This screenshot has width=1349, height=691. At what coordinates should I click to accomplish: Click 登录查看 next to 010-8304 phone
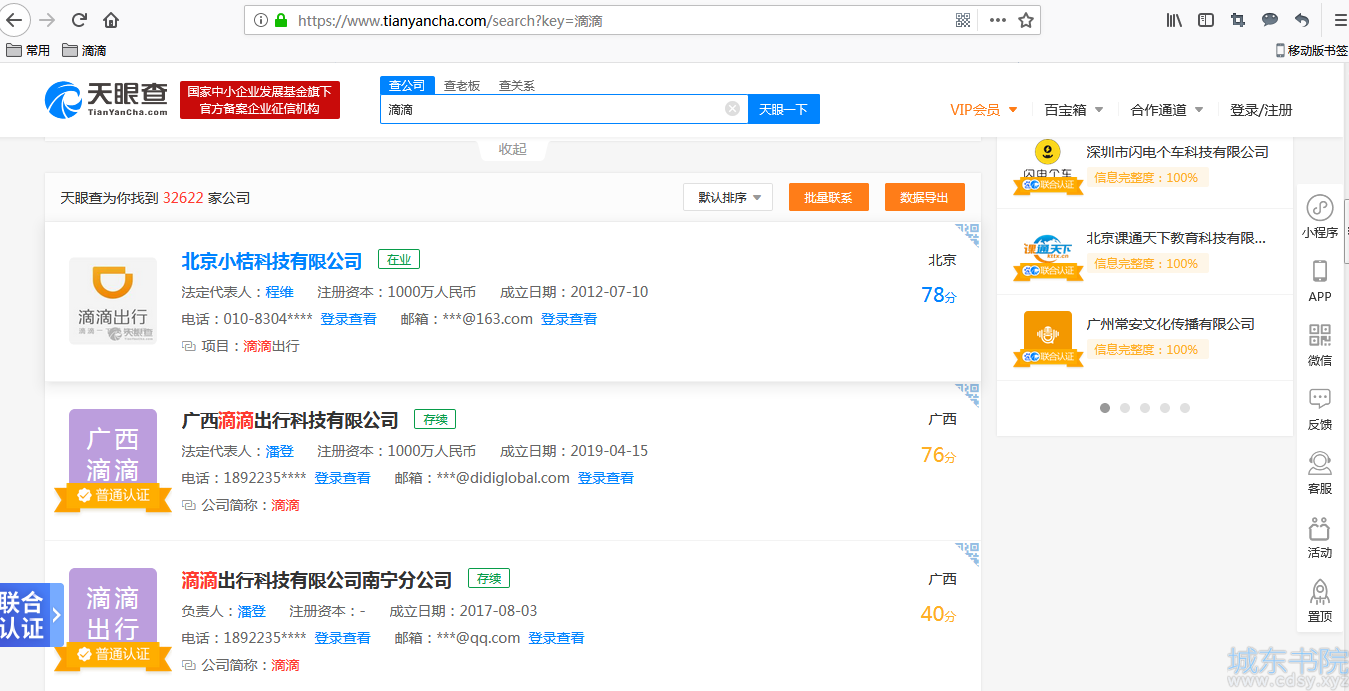348,319
